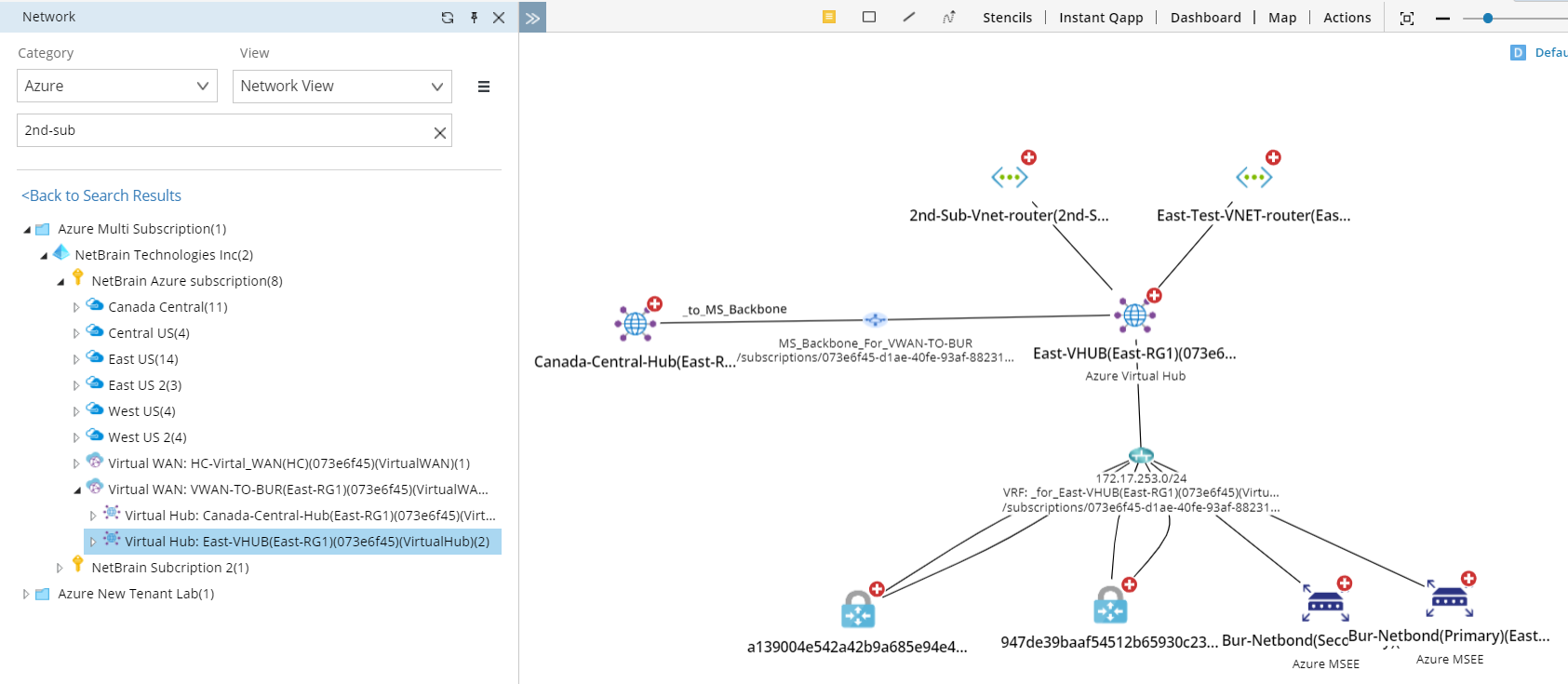Click the 947de39baaf5 gateway icon

[1110, 605]
